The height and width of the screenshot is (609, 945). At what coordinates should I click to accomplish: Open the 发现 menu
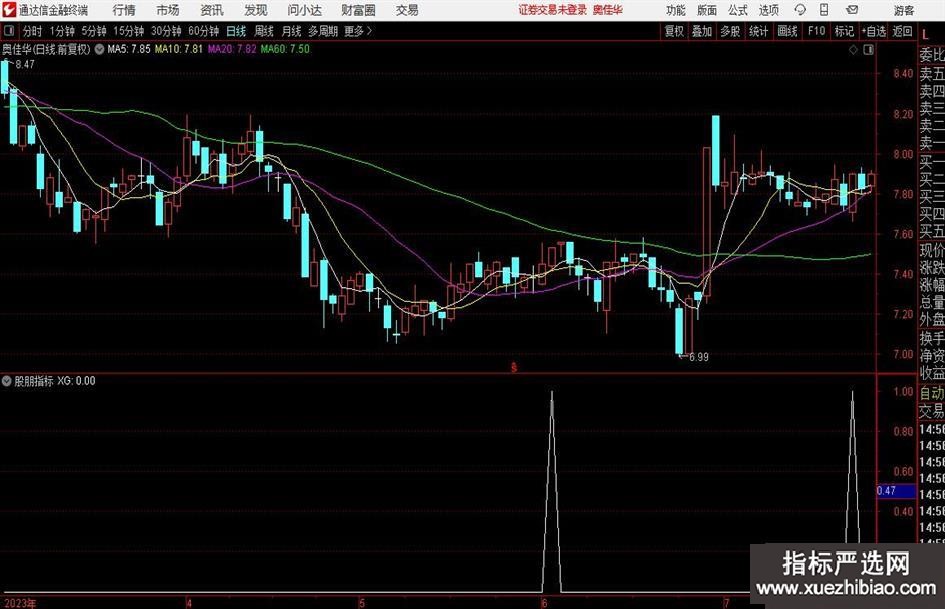256,10
